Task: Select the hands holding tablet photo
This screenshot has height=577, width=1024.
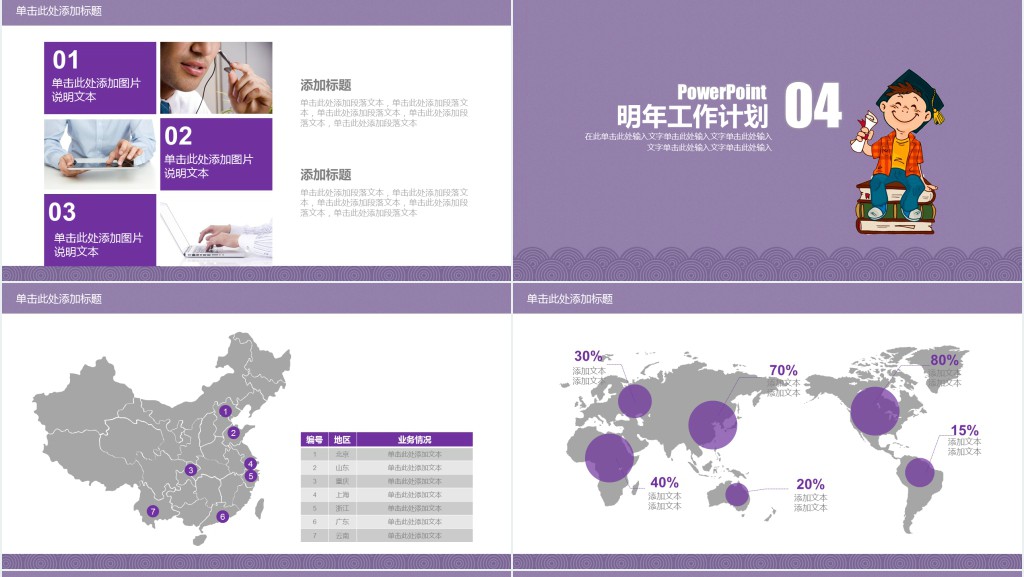Action: point(100,154)
